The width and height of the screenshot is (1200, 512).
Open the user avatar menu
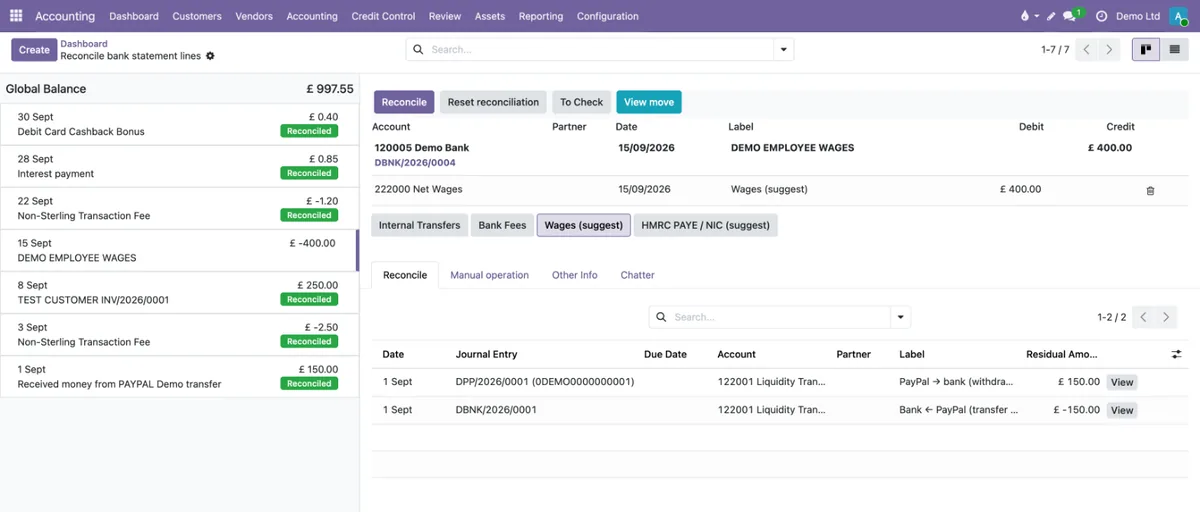[1180, 16]
